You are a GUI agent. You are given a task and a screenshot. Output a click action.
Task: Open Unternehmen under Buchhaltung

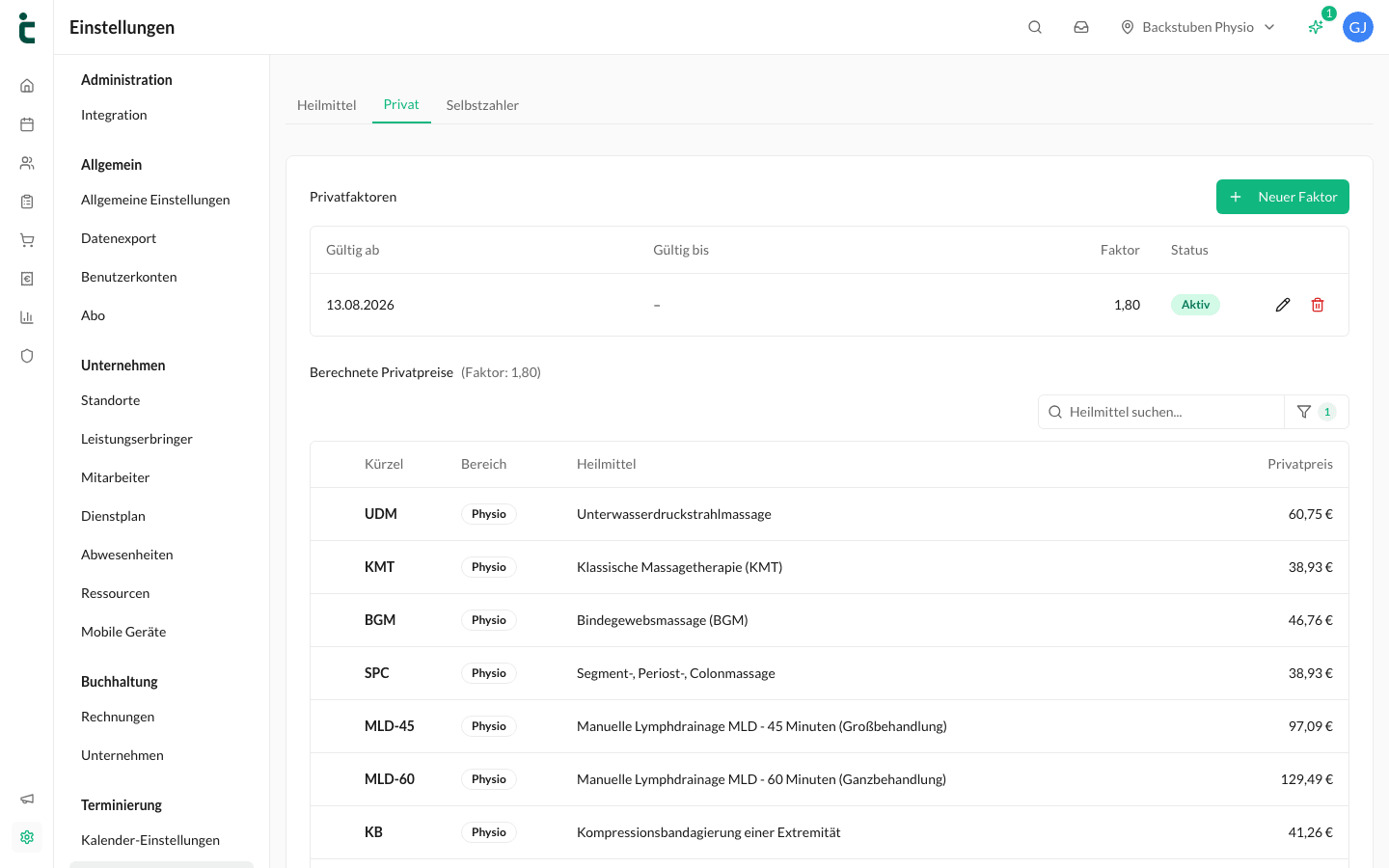pyautogui.click(x=123, y=755)
